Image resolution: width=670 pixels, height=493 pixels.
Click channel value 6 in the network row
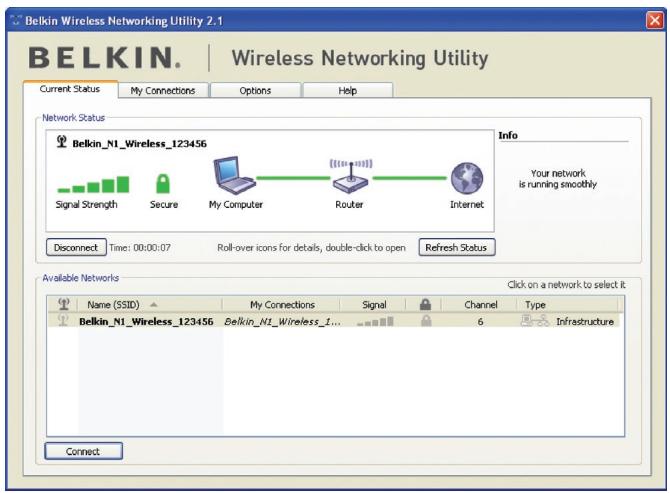click(480, 321)
